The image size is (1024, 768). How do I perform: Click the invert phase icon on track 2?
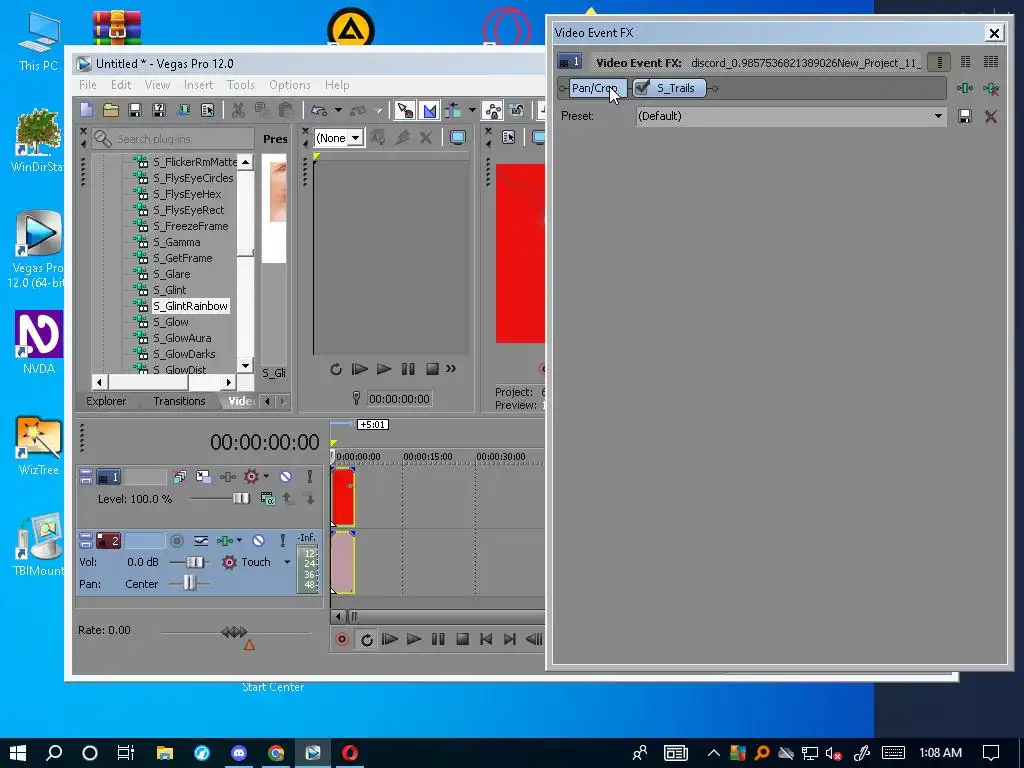tap(200, 541)
